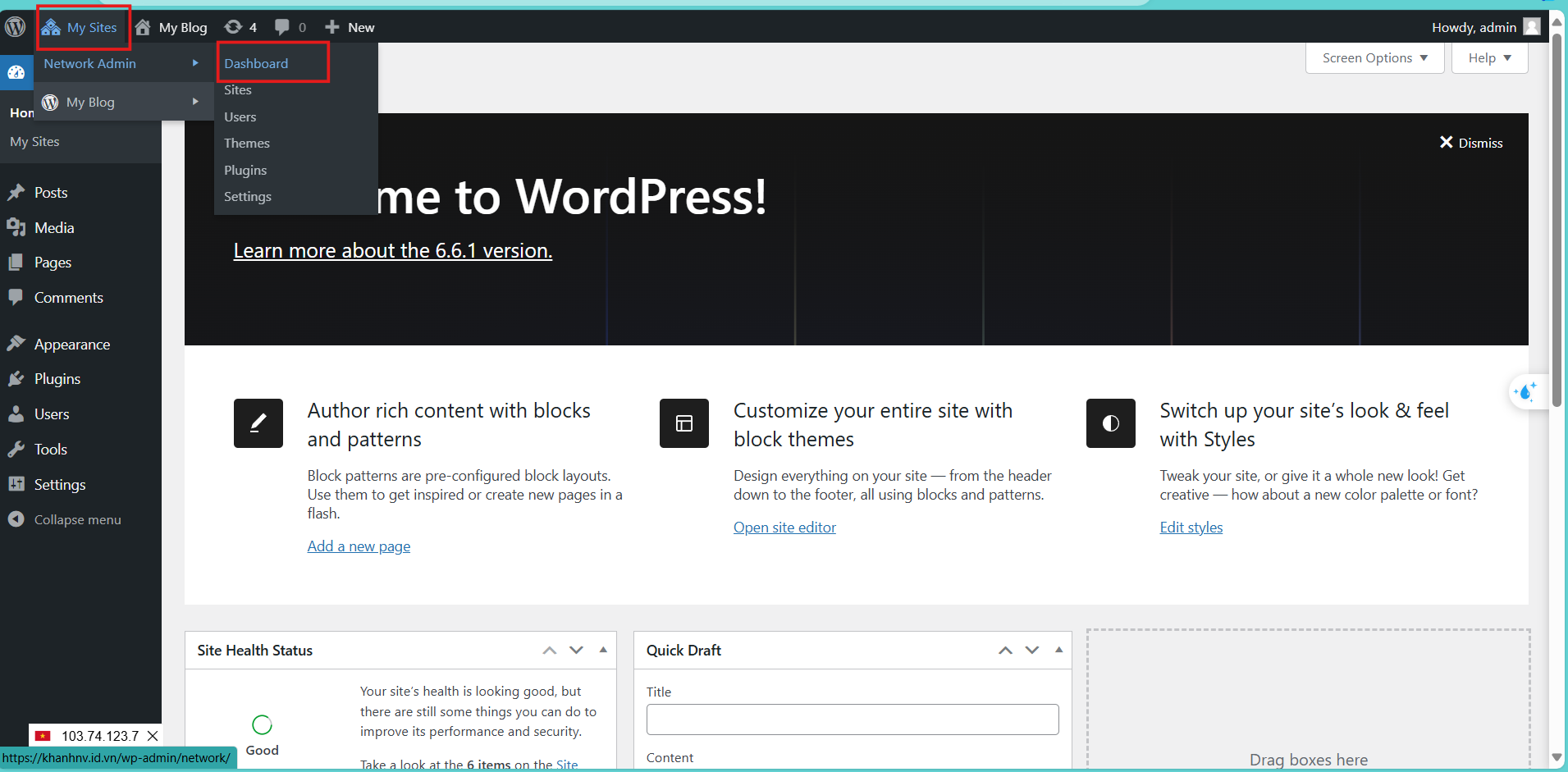The height and width of the screenshot is (772, 1568).
Task: Open the Edit styles link
Action: (x=1191, y=528)
